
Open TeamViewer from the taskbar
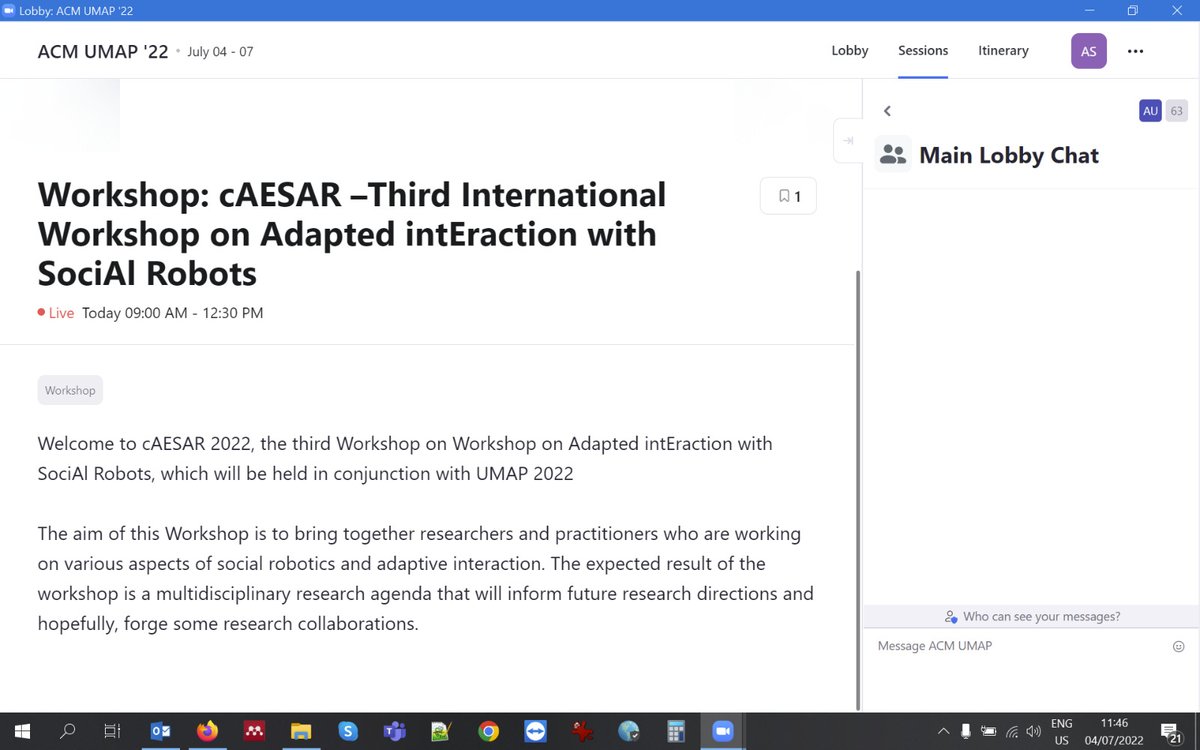[x=535, y=731]
